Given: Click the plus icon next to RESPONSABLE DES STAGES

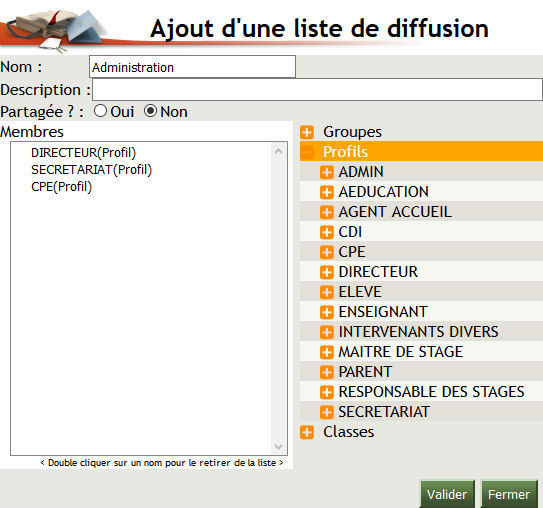Looking at the screenshot, I should 327,392.
